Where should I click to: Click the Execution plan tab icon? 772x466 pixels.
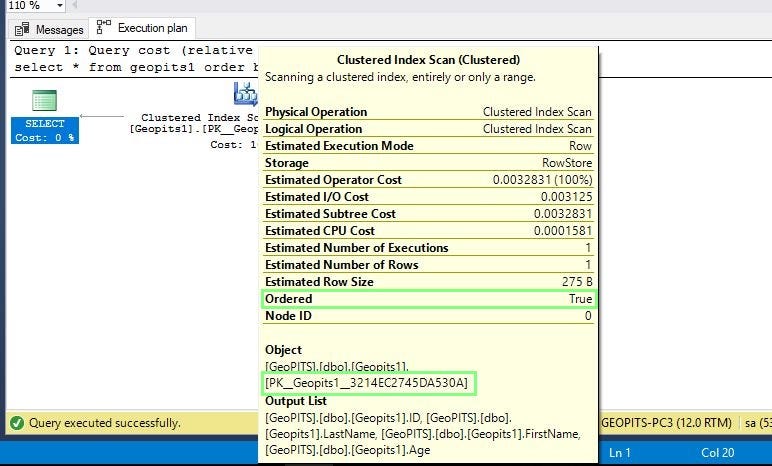pos(103,27)
